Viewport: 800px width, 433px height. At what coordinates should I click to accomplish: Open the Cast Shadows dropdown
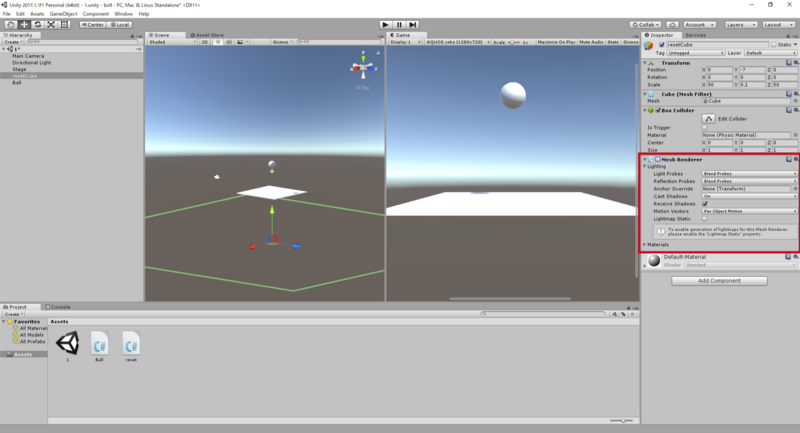pos(749,196)
